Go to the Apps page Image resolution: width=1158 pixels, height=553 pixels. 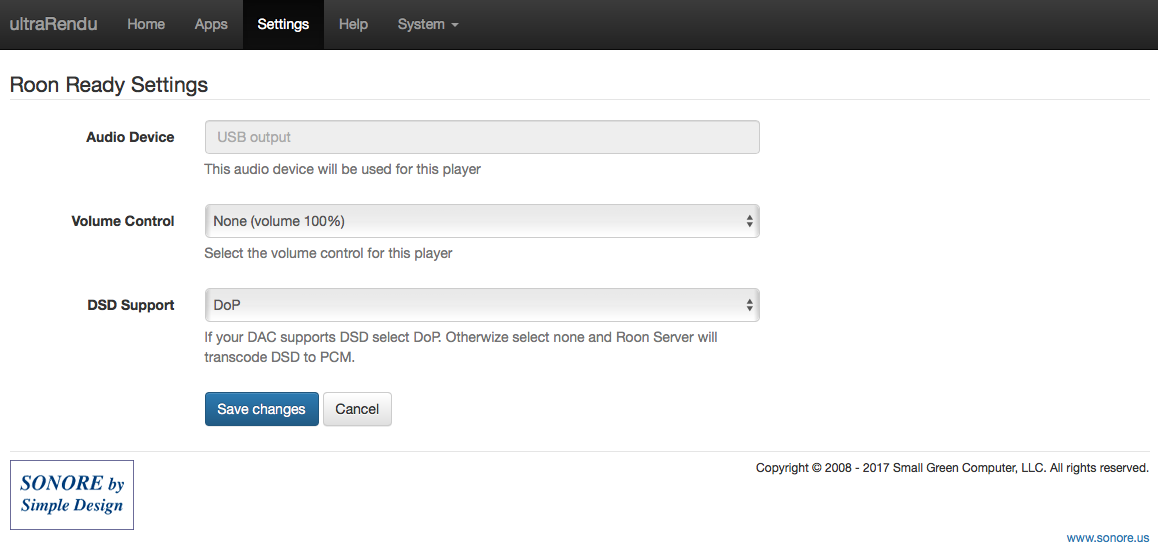click(211, 24)
